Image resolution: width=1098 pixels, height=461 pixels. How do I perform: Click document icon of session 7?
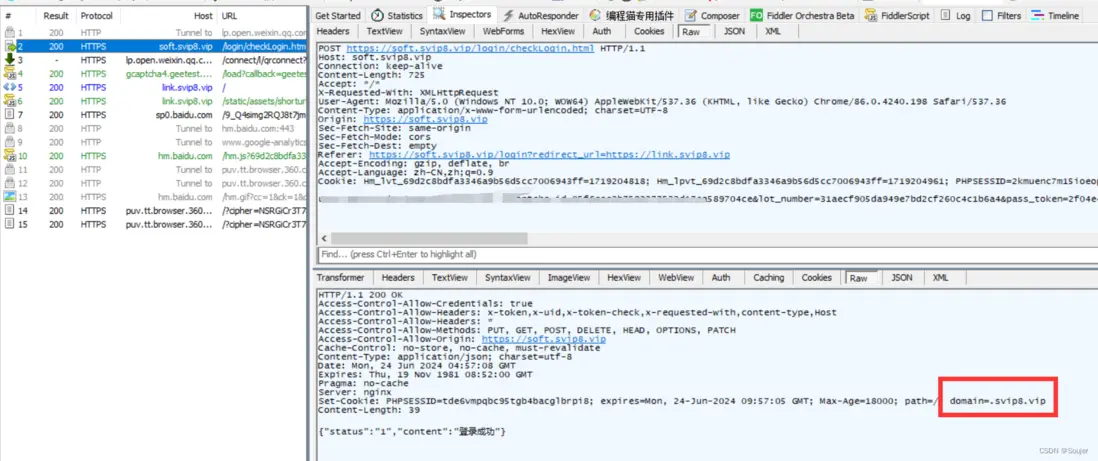pos(10,115)
